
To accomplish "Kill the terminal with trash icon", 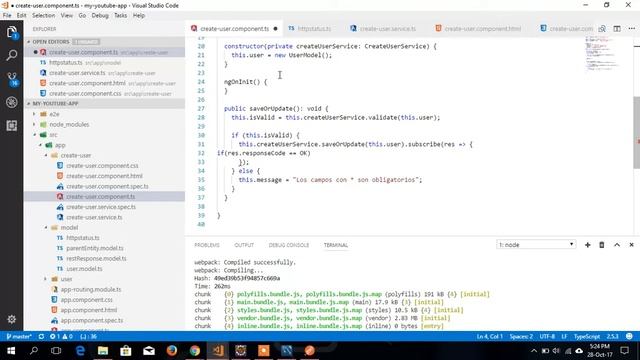I will pyautogui.click(x=602, y=245).
